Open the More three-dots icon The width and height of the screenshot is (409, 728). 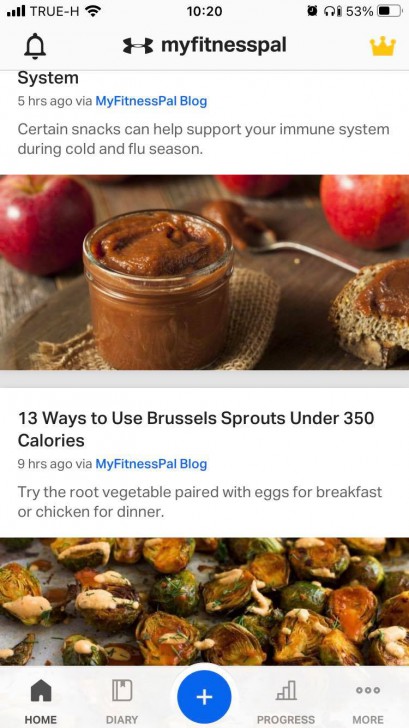368,690
